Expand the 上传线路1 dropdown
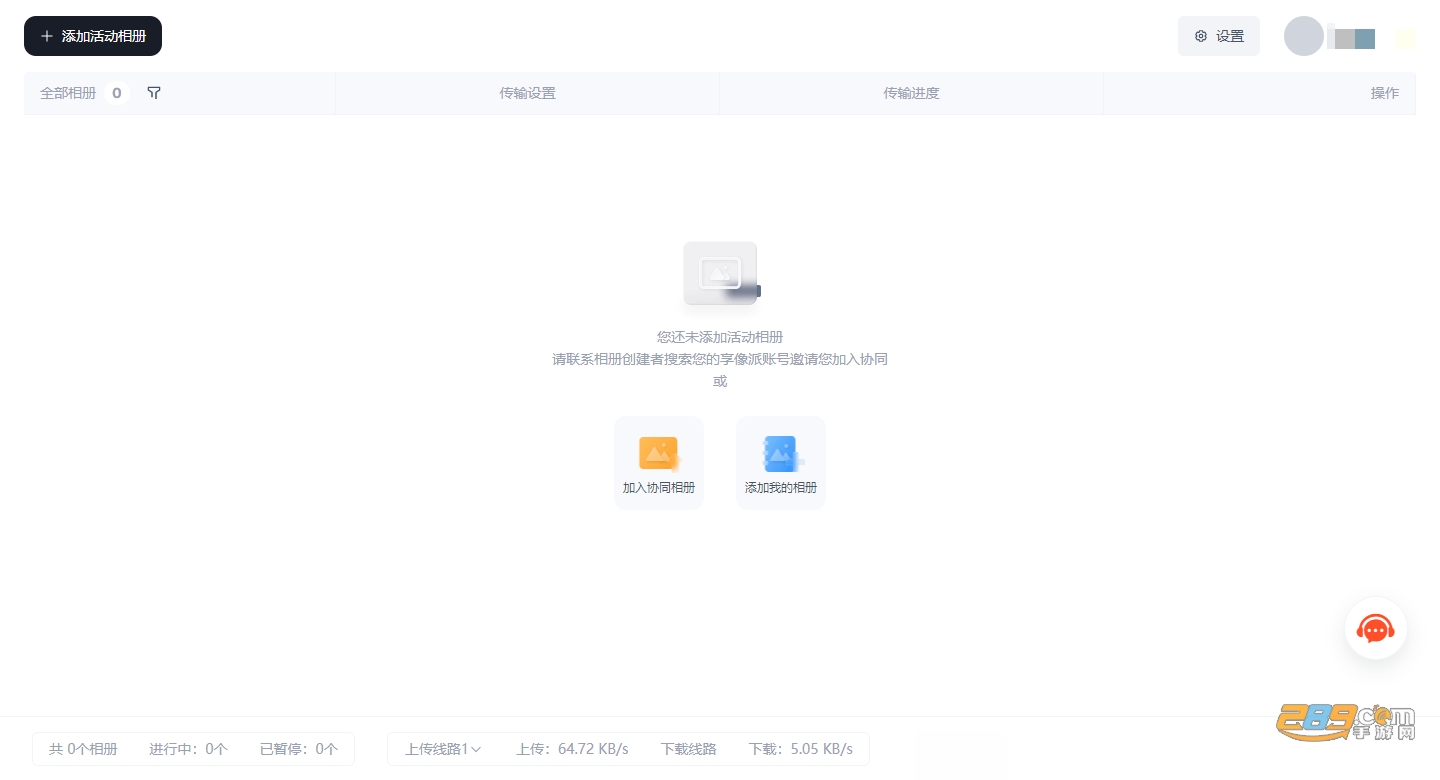 443,749
